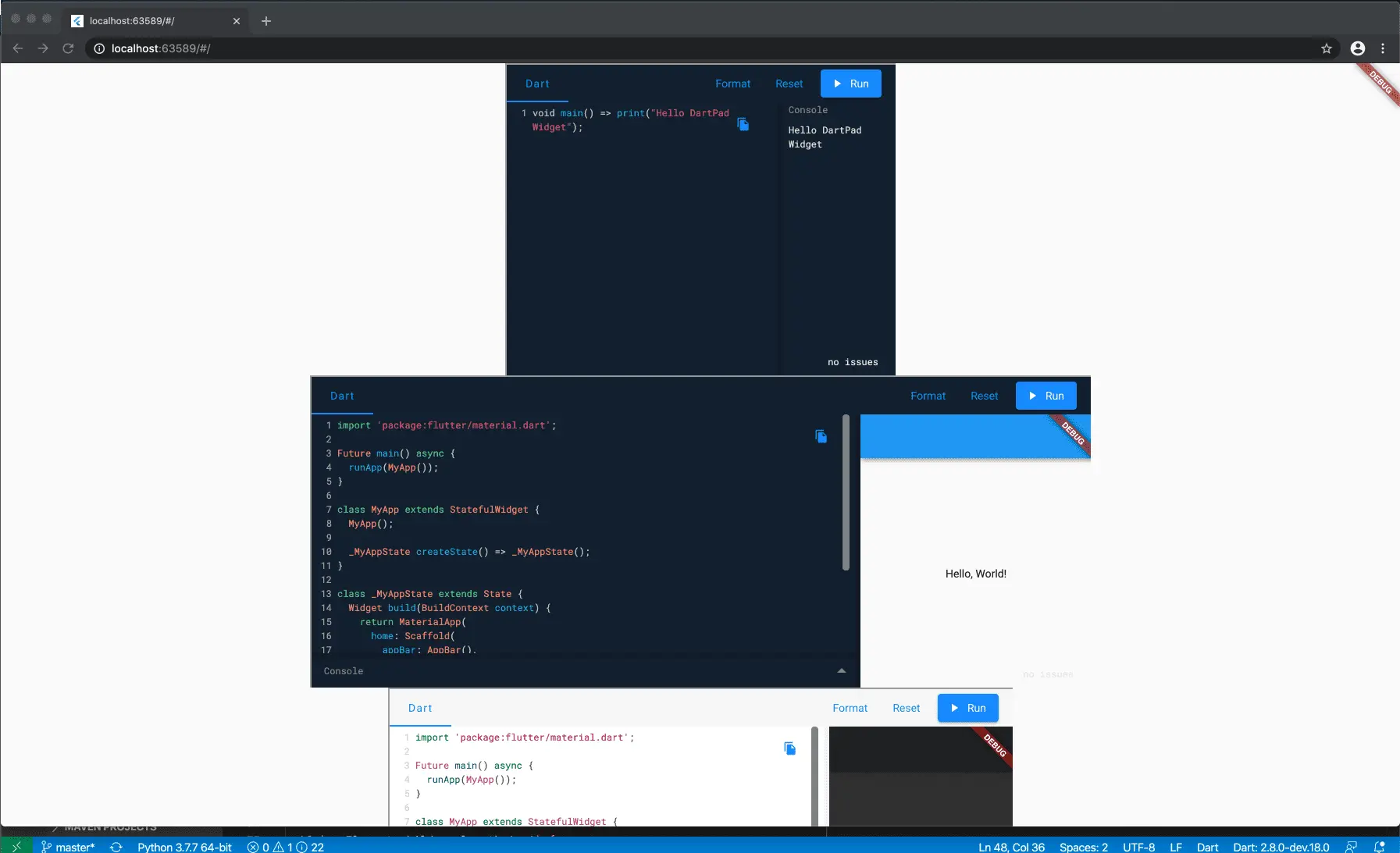
Task: Switch the master git branch in status bar
Action: point(68,847)
